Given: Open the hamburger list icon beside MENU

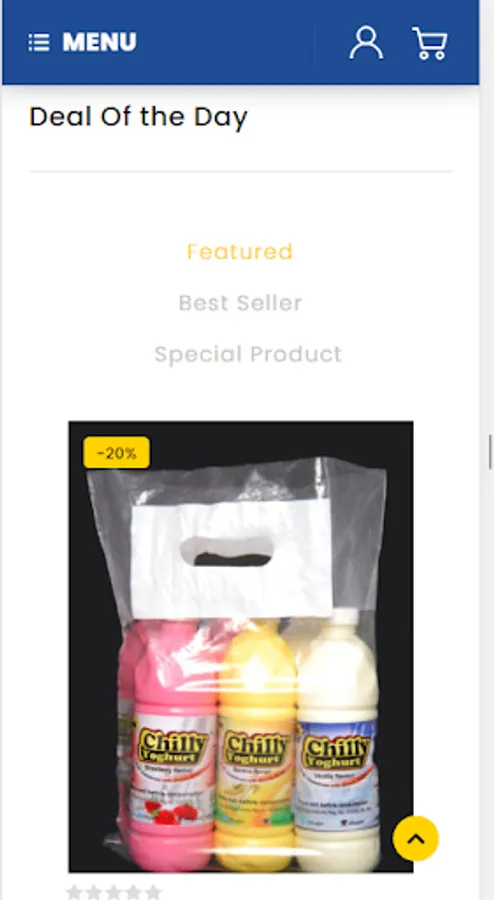Looking at the screenshot, I should [39, 42].
